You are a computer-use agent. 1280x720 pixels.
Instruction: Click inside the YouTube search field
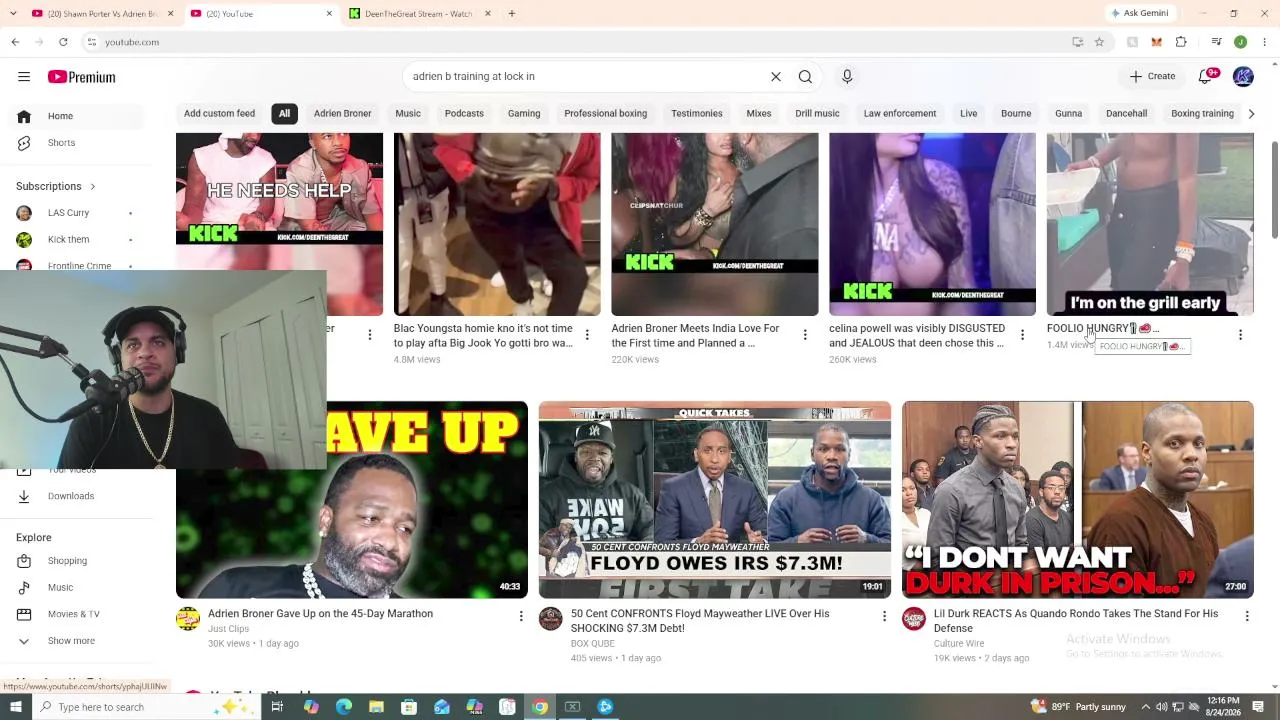pyautogui.click(x=585, y=77)
